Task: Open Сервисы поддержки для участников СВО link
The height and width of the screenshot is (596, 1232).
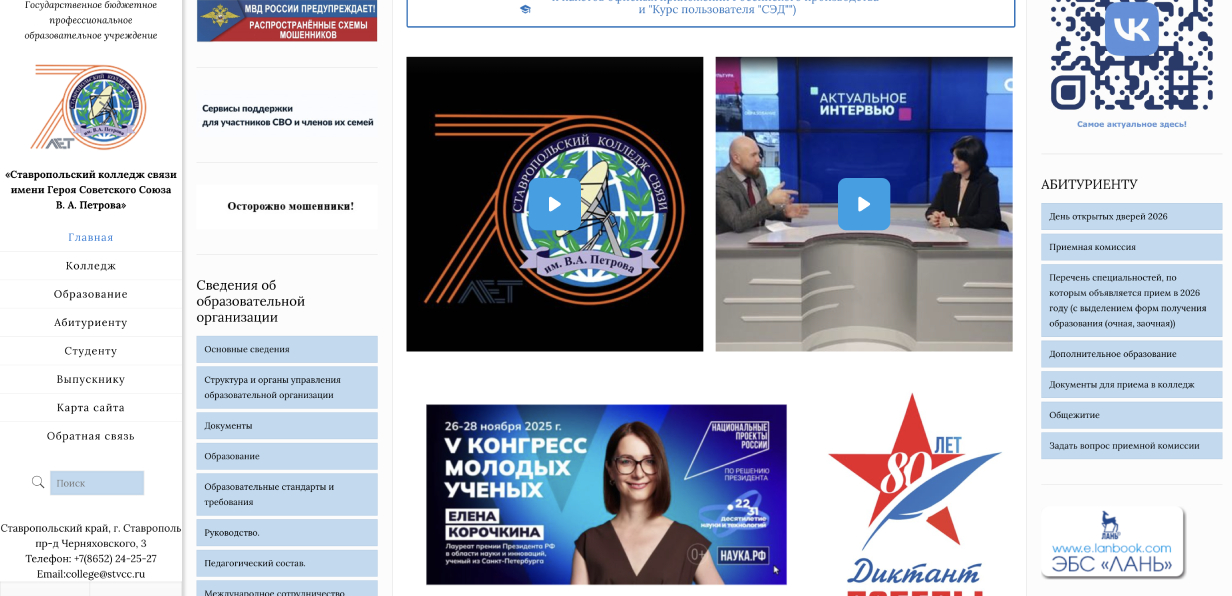Action: pos(287,115)
